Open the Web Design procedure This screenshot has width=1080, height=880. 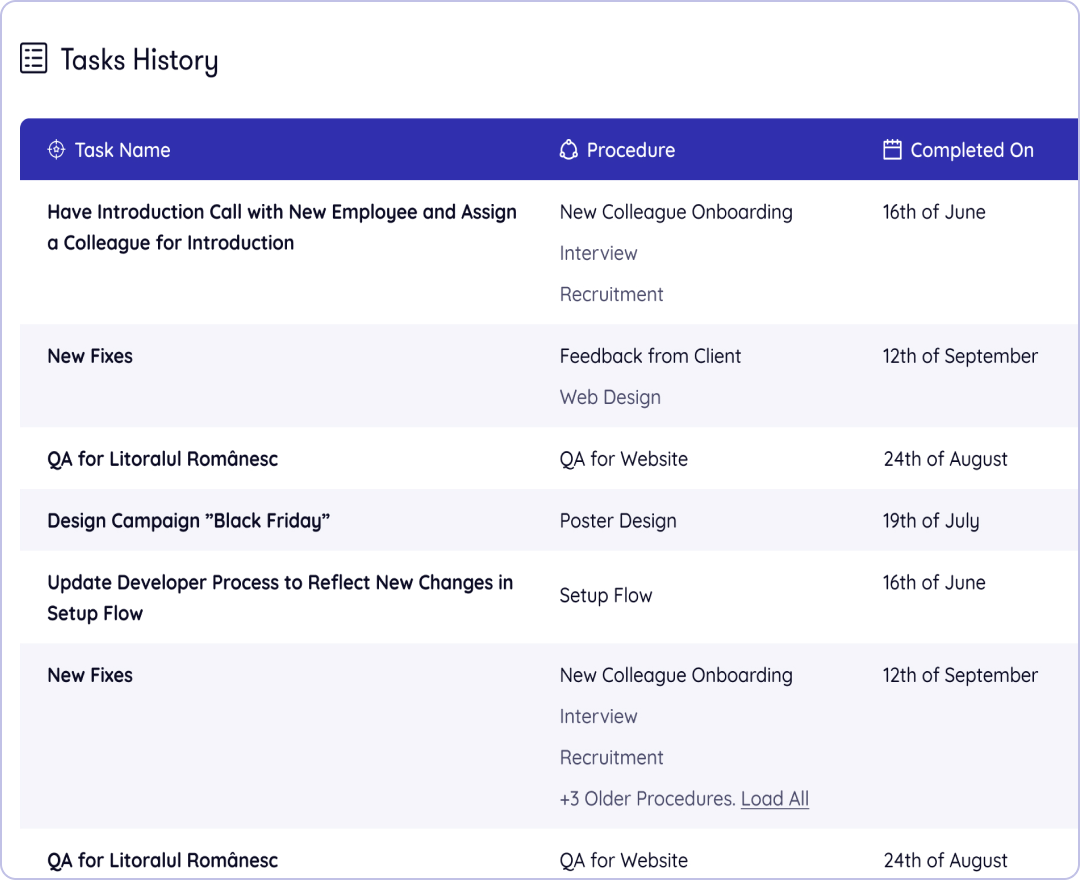tap(610, 397)
